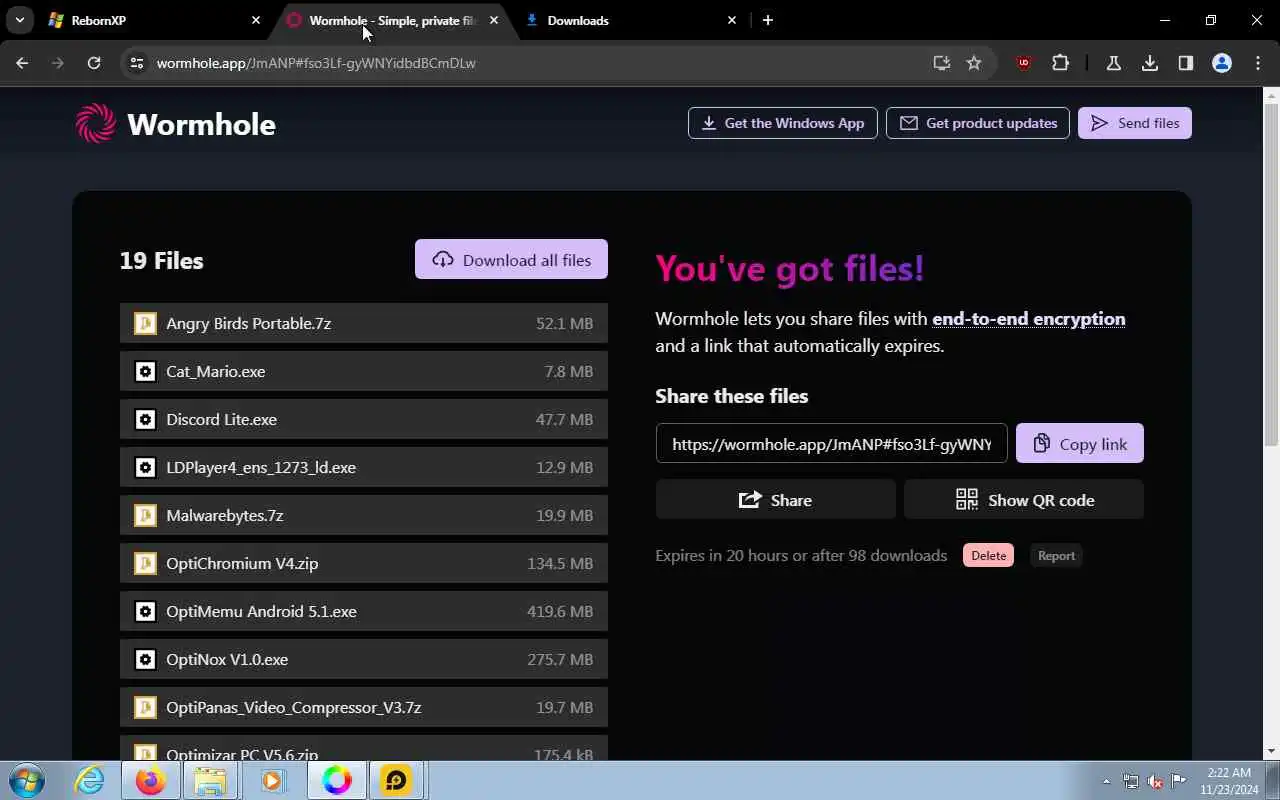Screen dimensions: 1280x800
Task: Select the Wormhole browser tab
Action: coord(393,20)
